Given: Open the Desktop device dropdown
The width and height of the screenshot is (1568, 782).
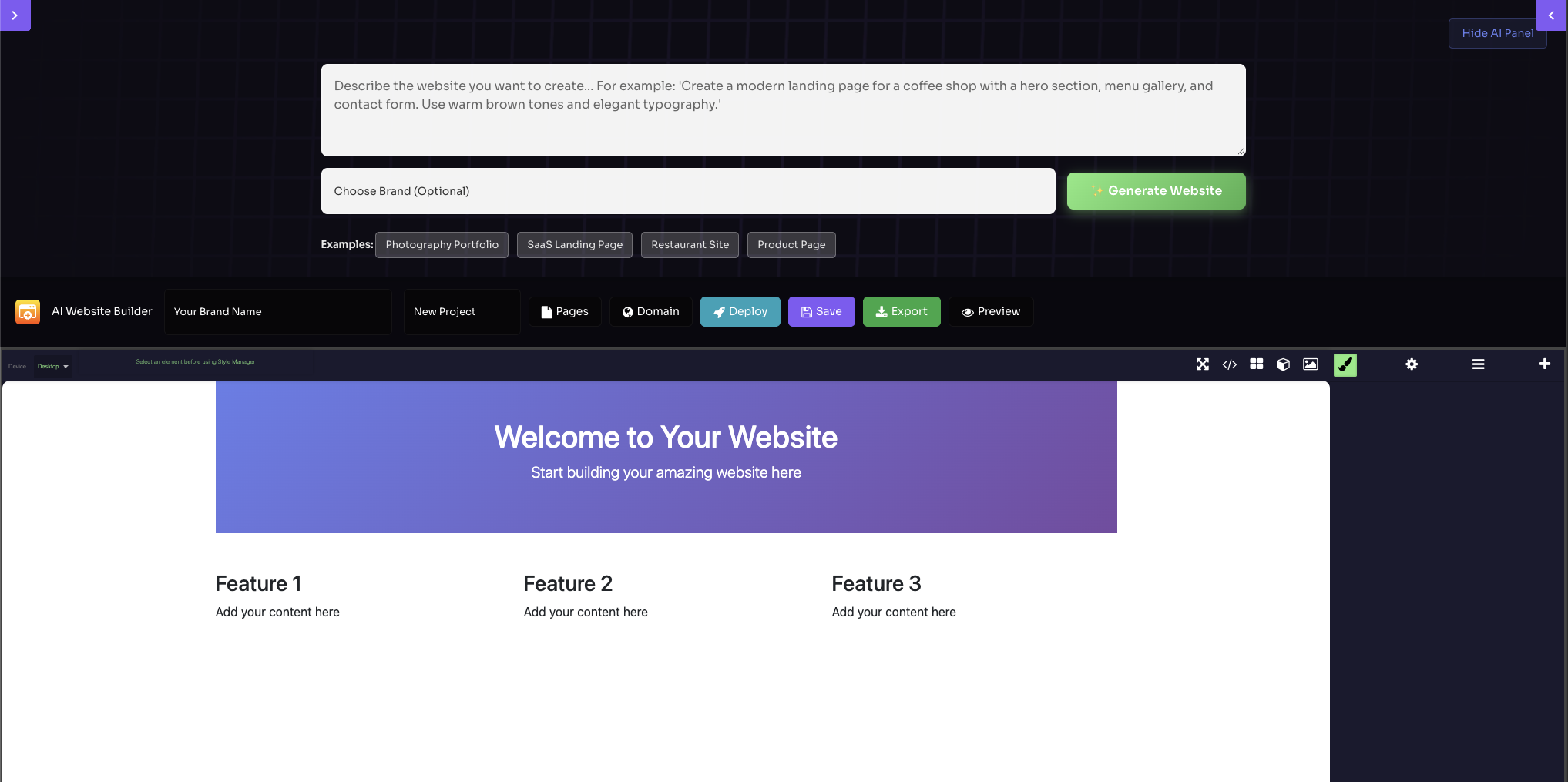Looking at the screenshot, I should pos(52,366).
